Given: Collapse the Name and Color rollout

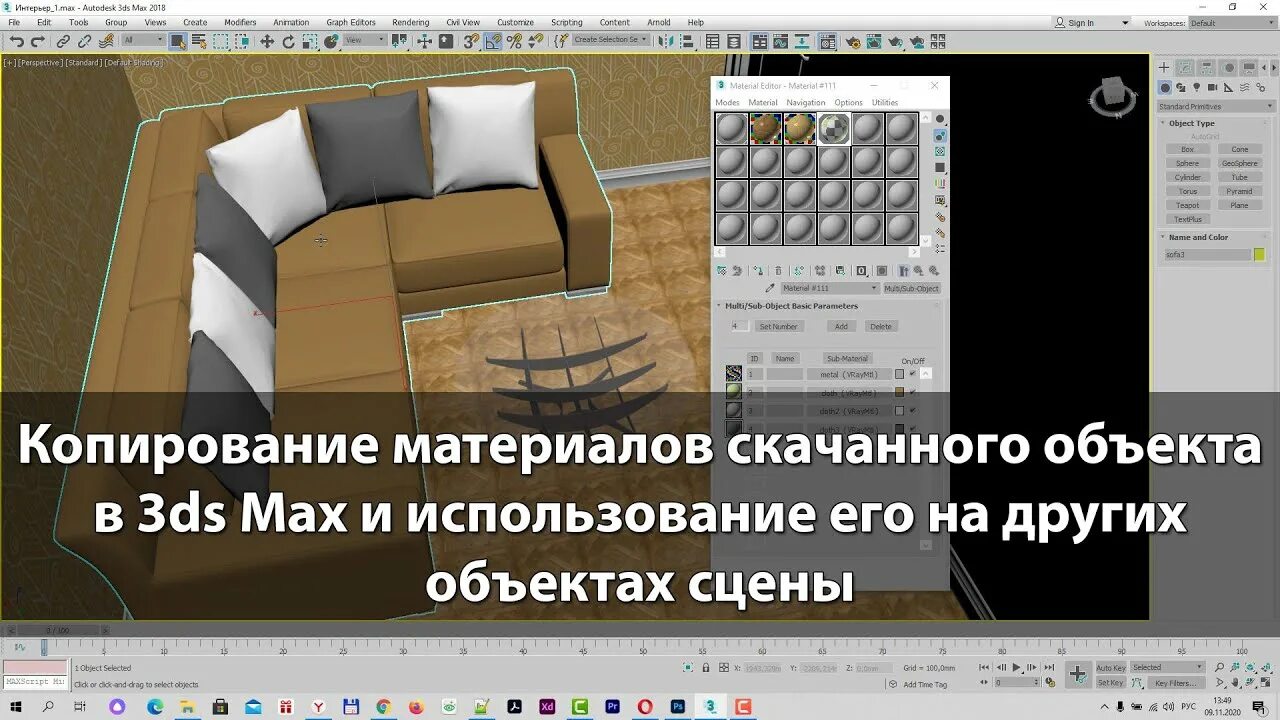Looking at the screenshot, I should click(1198, 237).
